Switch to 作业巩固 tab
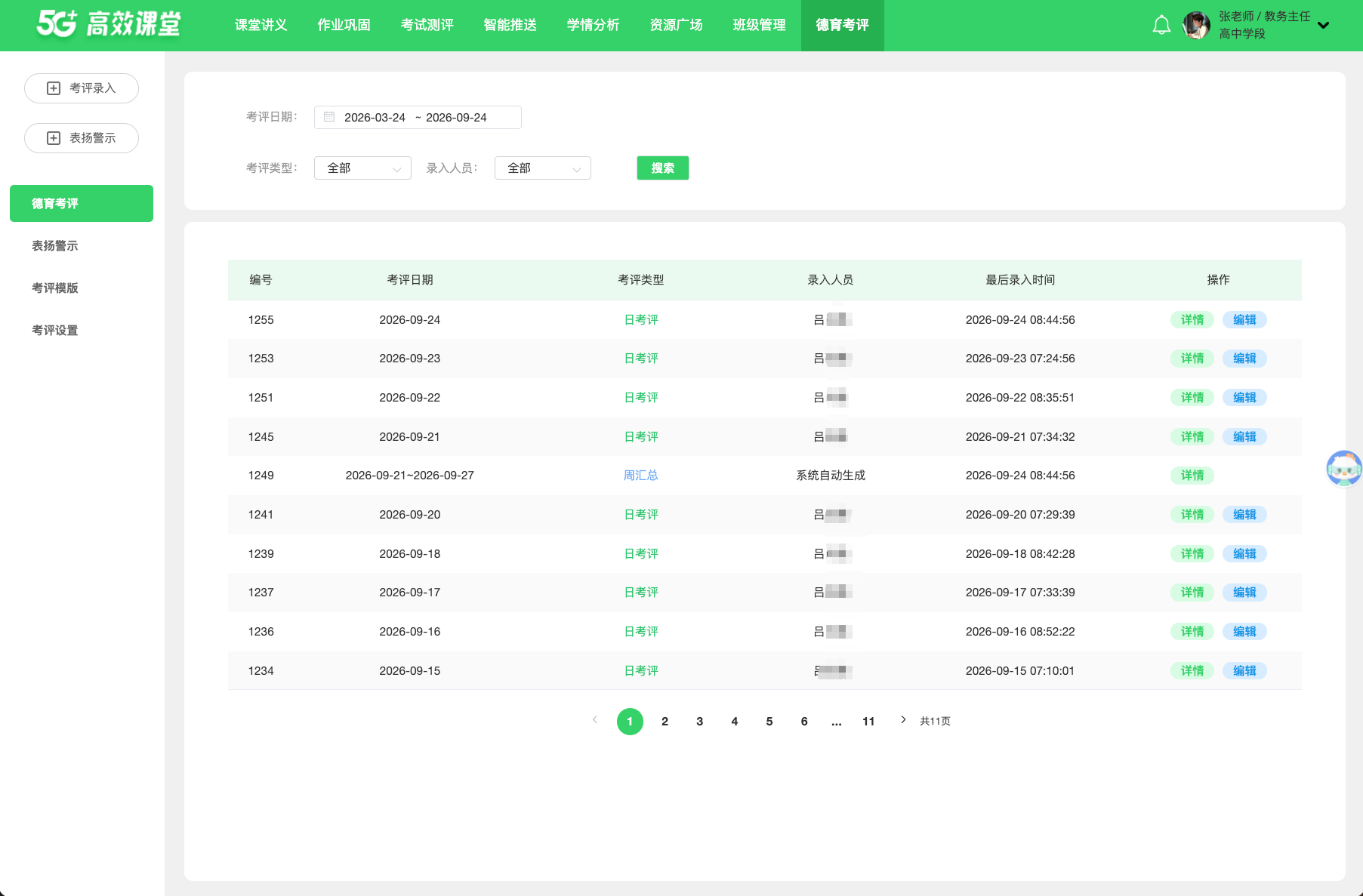 (344, 25)
